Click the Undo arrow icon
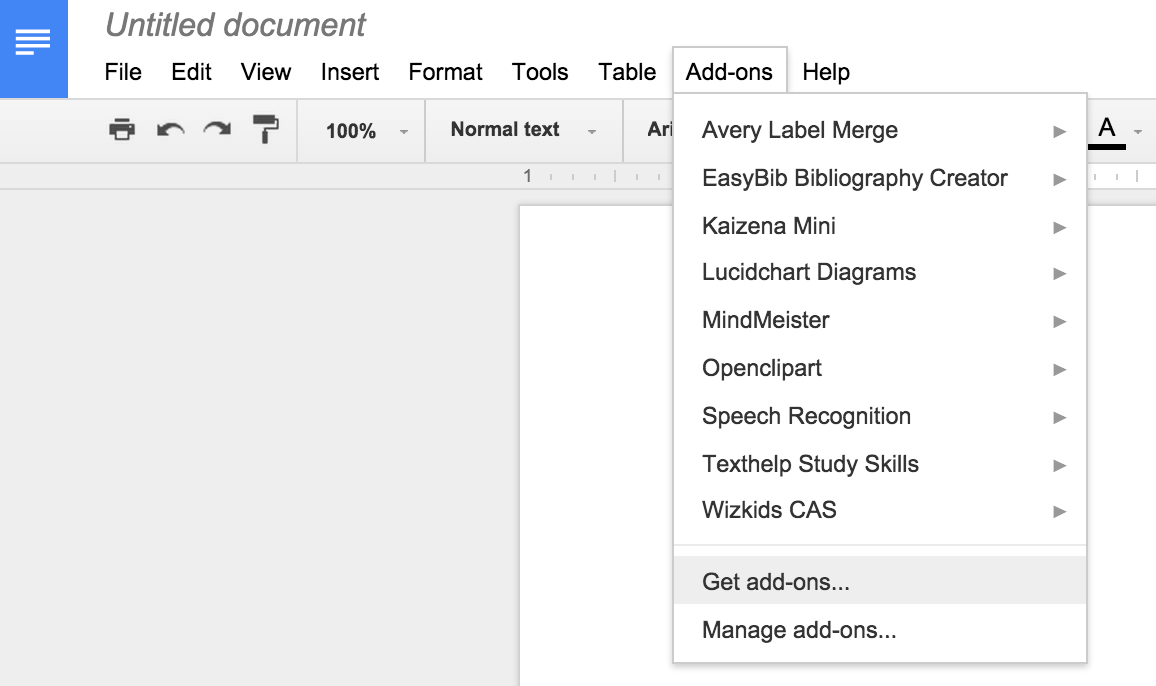This screenshot has height=686, width=1156. 170,131
